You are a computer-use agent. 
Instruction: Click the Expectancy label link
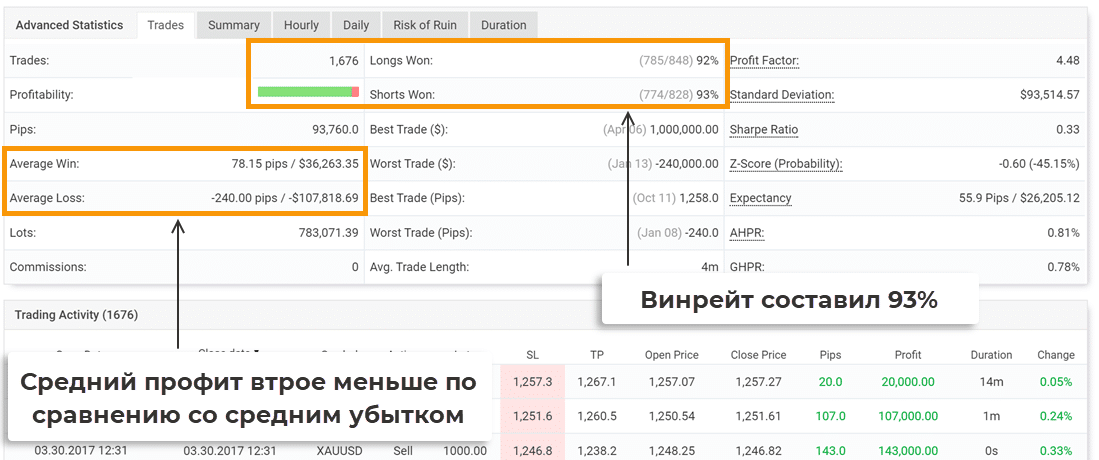(760, 198)
